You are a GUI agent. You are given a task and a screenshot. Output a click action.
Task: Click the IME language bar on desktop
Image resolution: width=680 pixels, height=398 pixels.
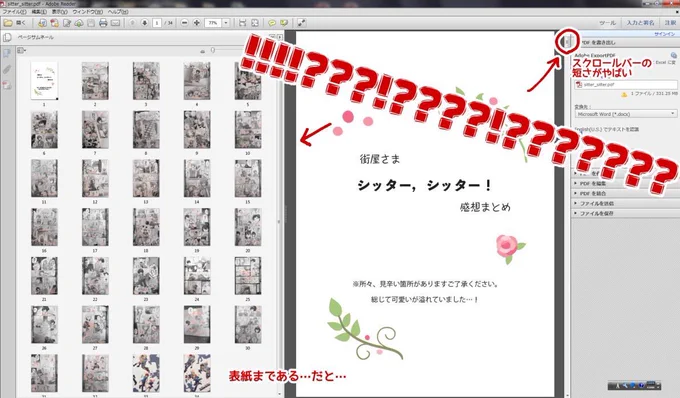coord(635,385)
